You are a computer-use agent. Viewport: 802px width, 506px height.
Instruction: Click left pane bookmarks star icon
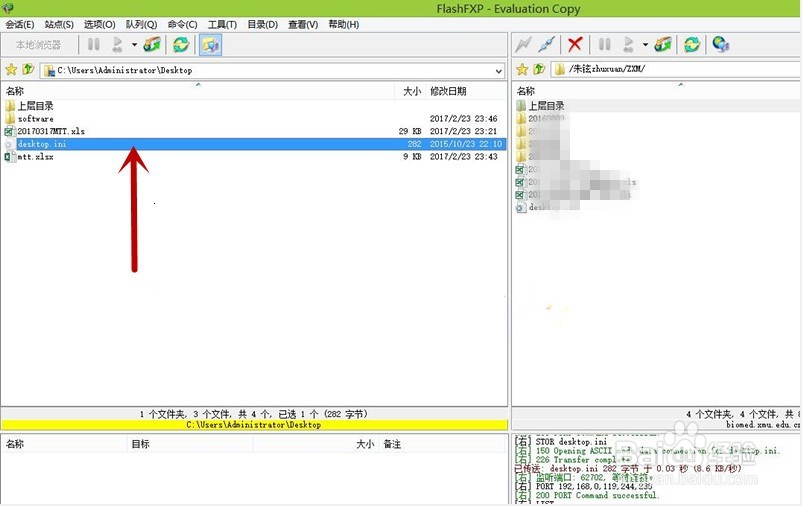[11, 69]
